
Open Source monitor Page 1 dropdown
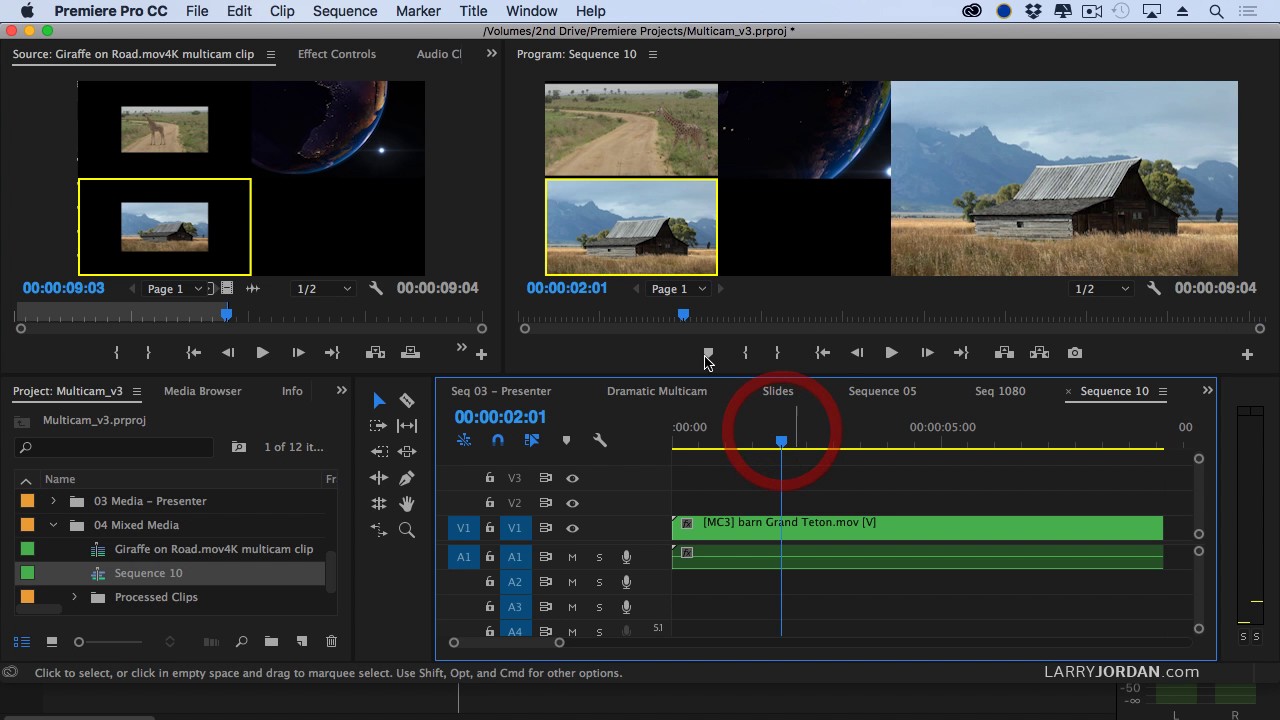175,289
